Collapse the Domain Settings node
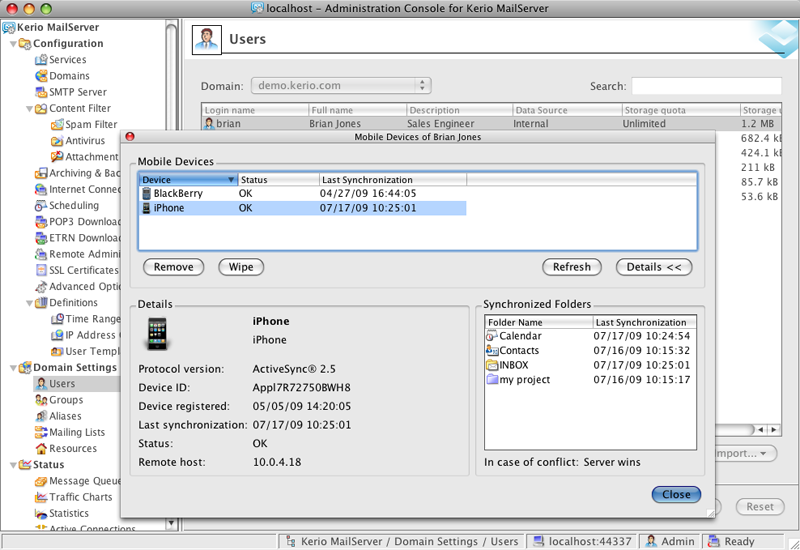Image resolution: width=800 pixels, height=550 pixels. (13, 368)
